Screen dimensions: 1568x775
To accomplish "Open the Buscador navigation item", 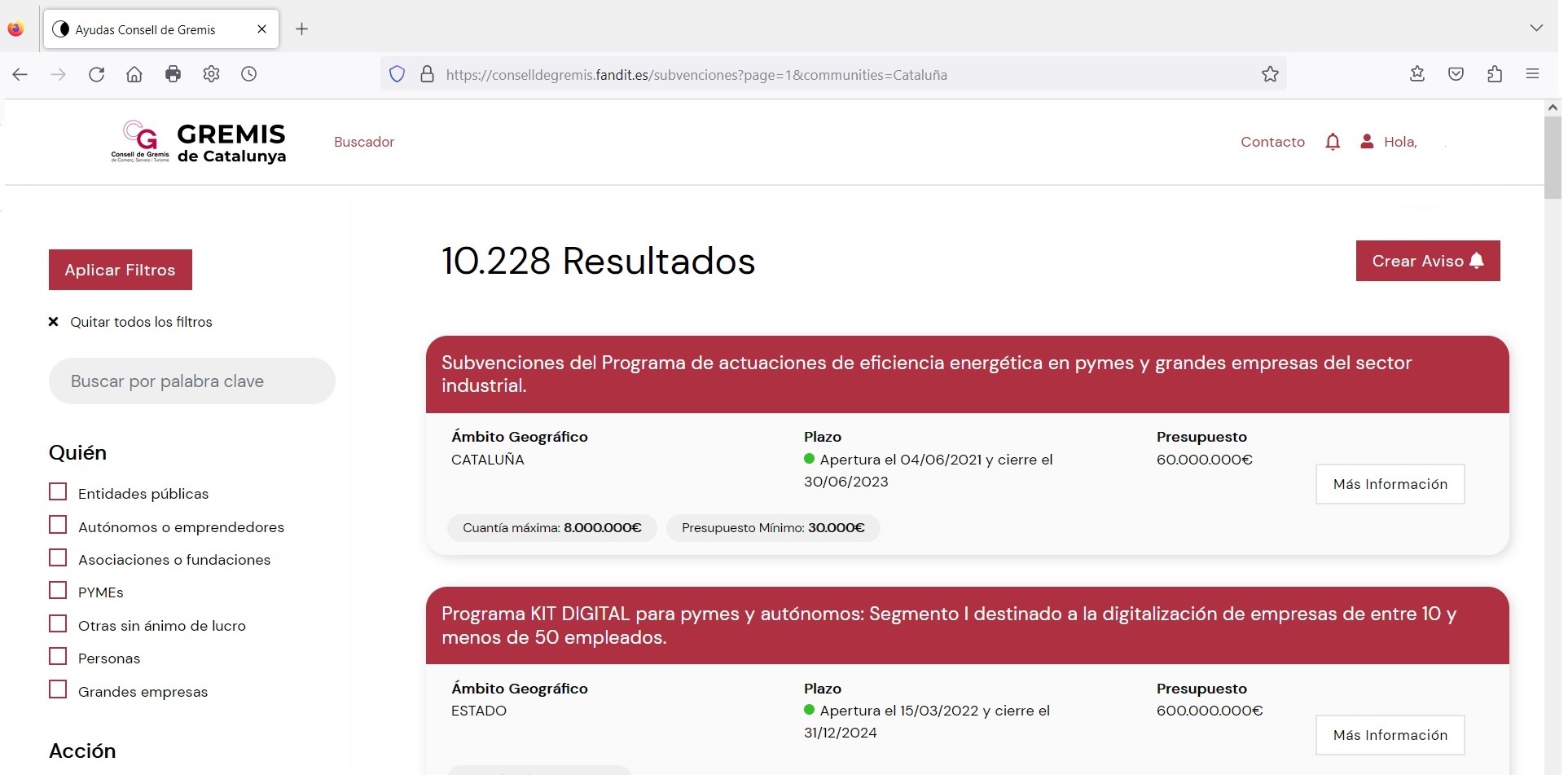I will (364, 142).
